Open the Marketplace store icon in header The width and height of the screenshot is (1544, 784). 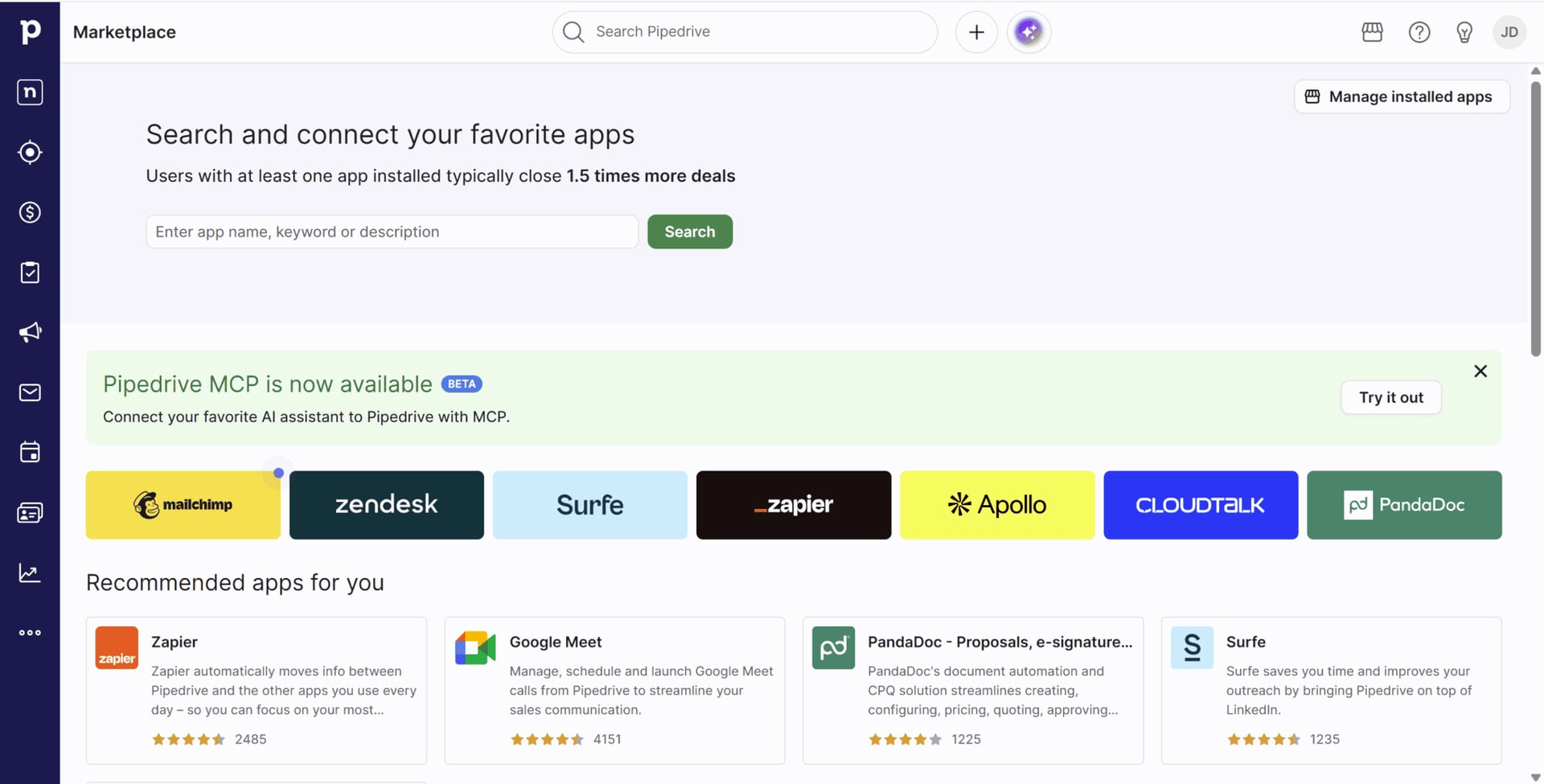(1373, 32)
